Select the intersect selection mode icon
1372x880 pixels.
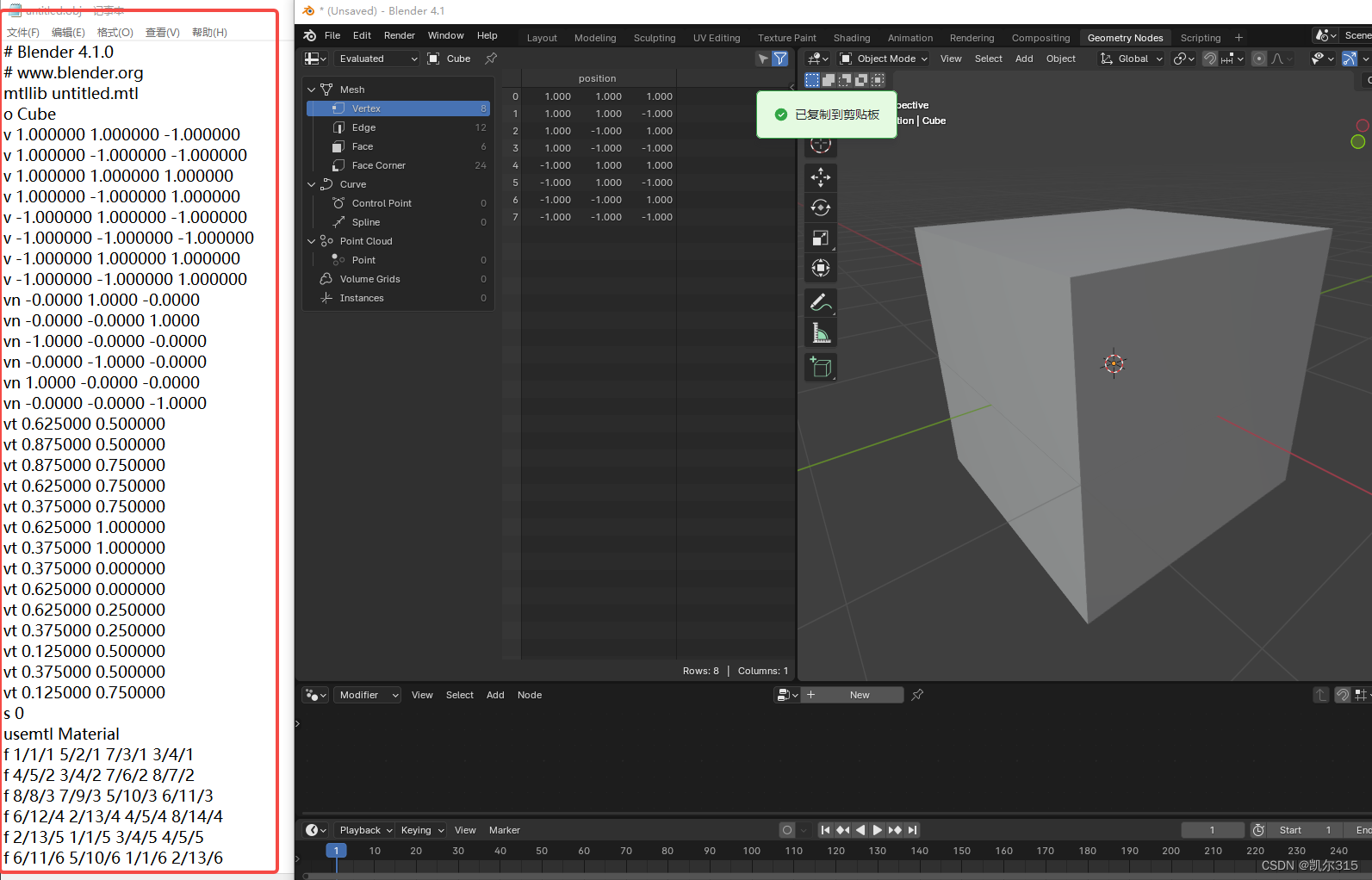tap(878, 80)
